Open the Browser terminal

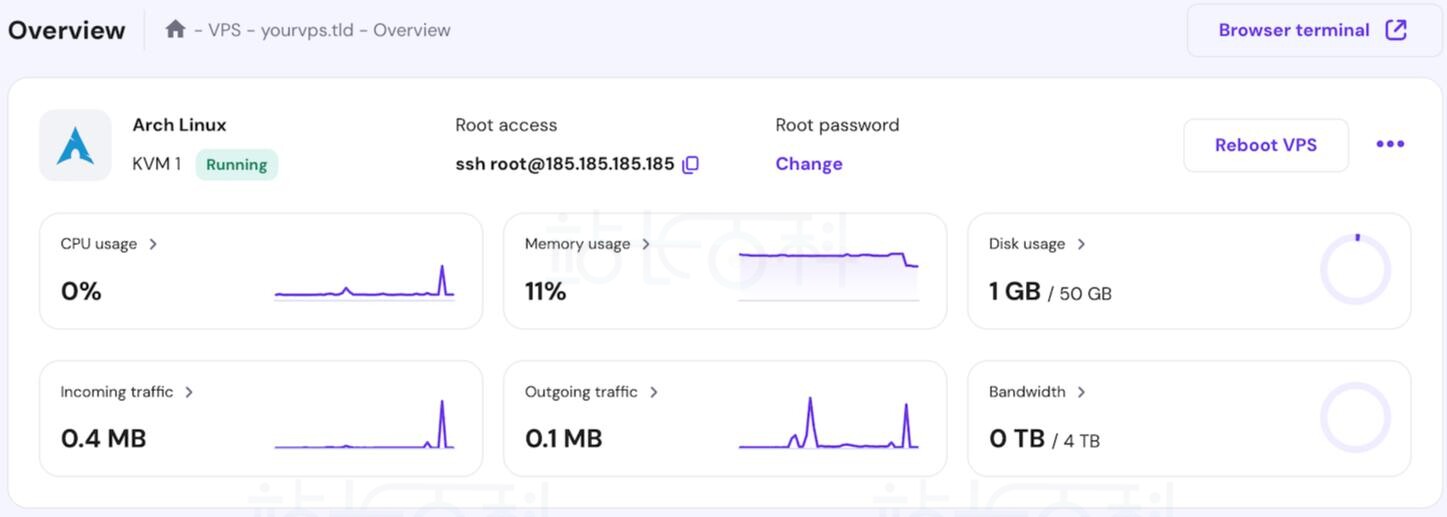(1293, 30)
